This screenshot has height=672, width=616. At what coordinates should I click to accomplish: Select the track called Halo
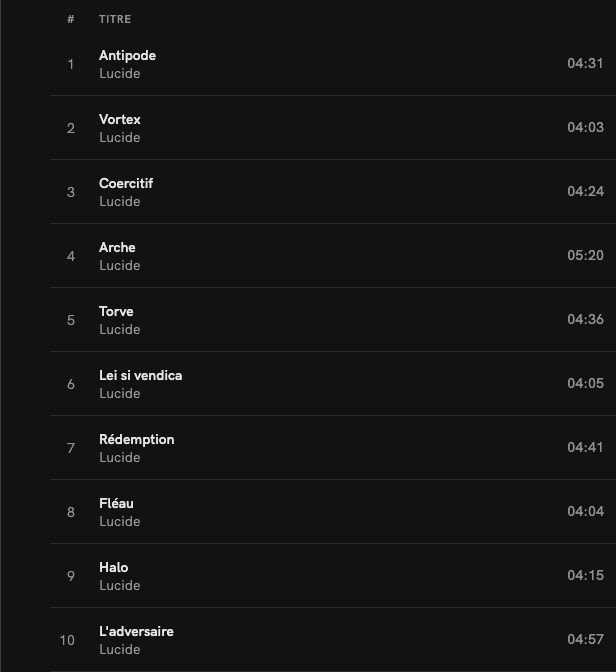(x=113, y=567)
